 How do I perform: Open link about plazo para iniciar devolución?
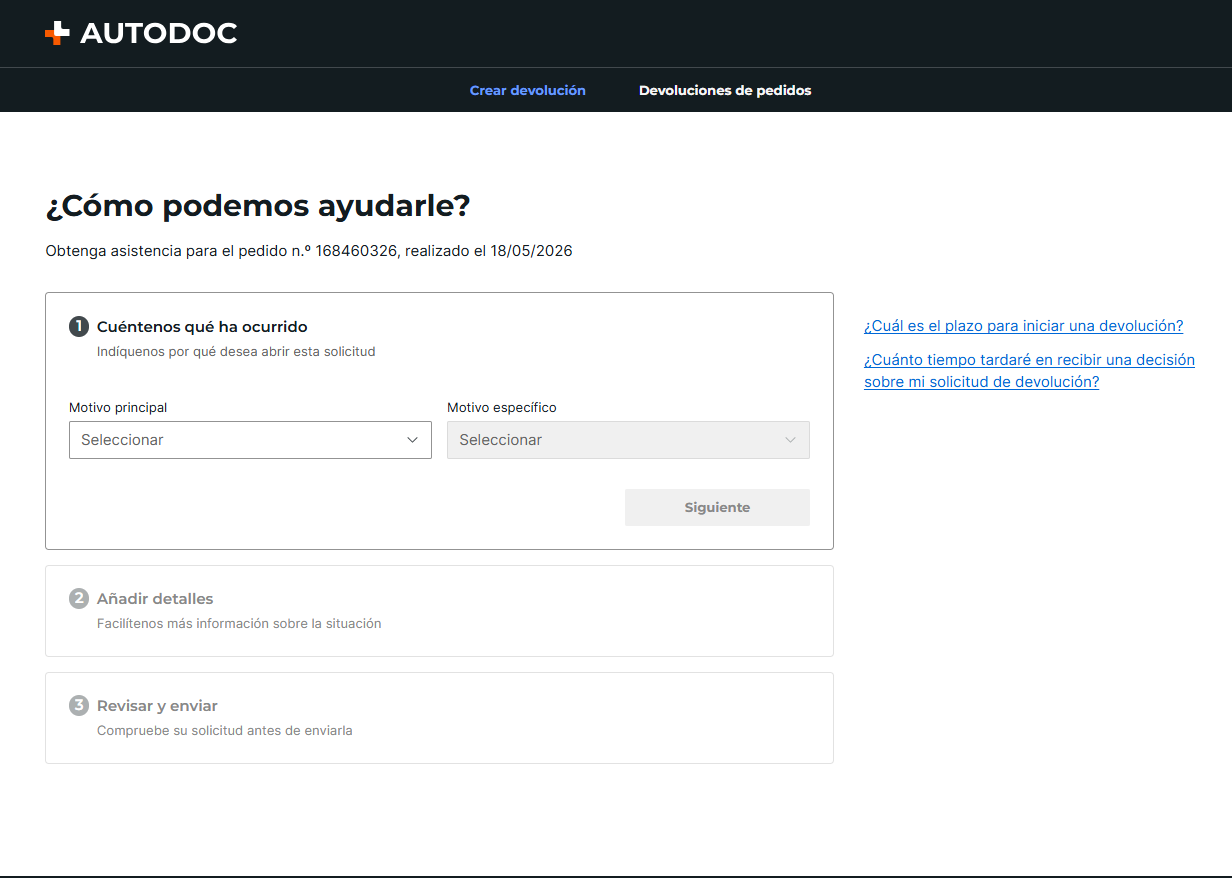click(x=1023, y=326)
